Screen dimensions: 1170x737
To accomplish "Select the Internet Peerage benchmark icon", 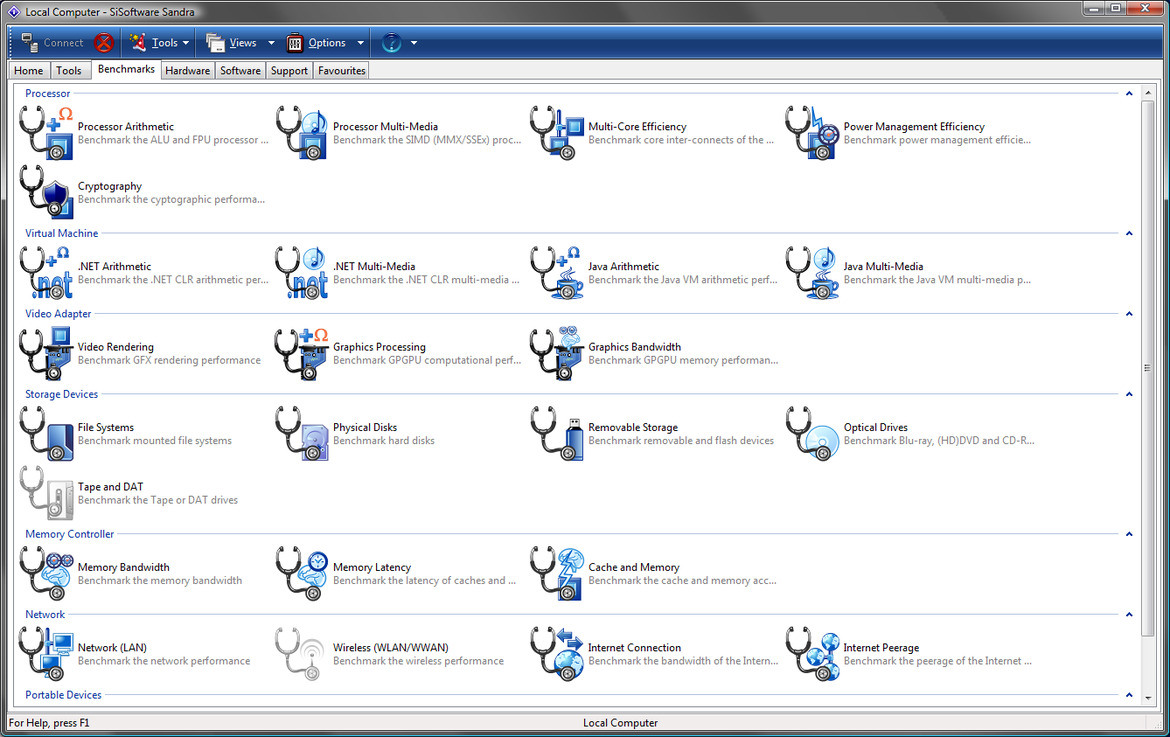I will tap(813, 654).
